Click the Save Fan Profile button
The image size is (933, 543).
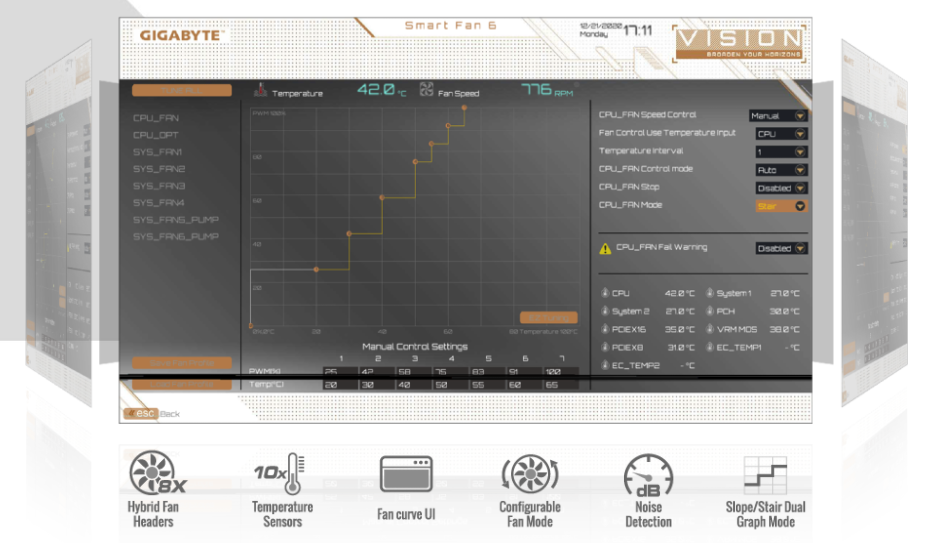point(181,363)
